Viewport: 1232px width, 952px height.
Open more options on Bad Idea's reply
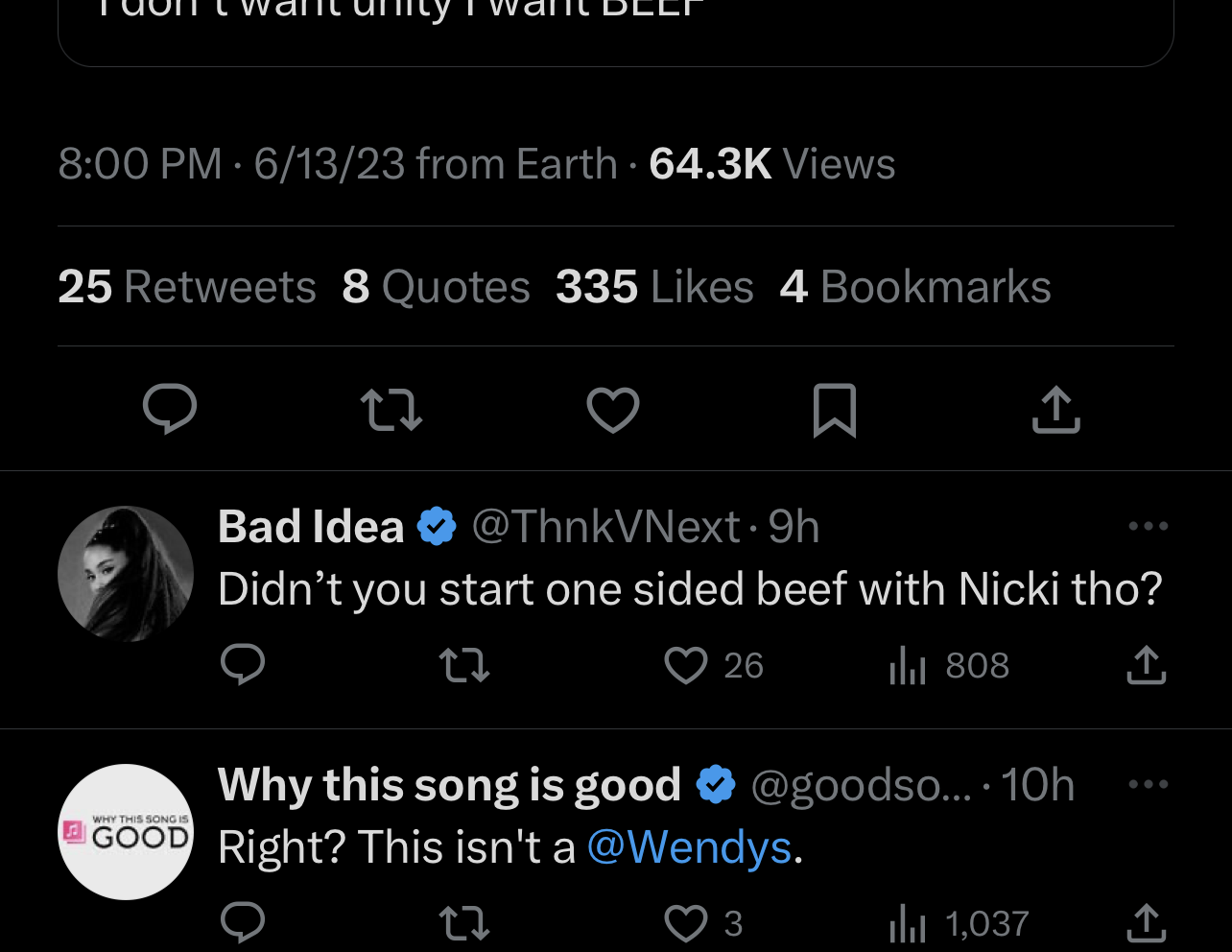(x=1148, y=526)
